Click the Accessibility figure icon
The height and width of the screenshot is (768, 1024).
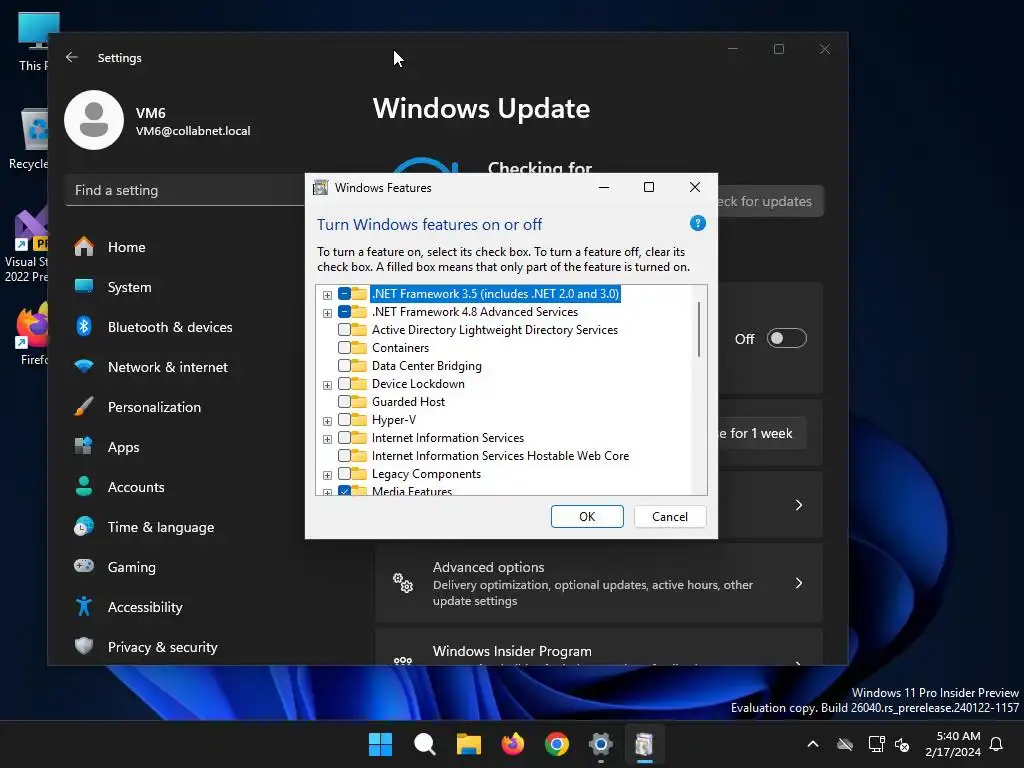pyautogui.click(x=84, y=606)
